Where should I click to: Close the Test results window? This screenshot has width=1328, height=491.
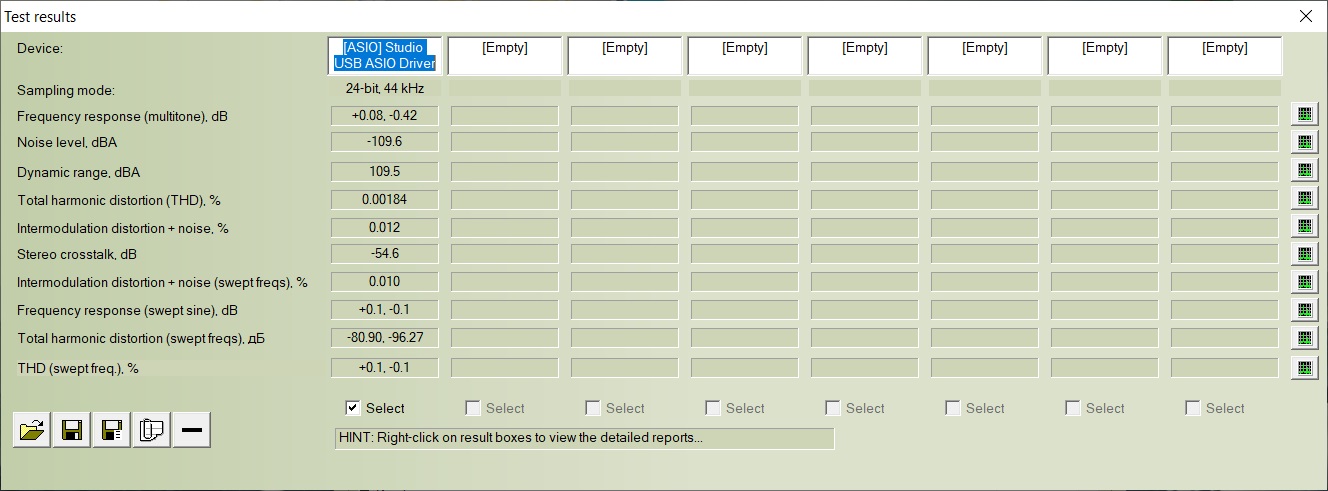coord(1305,16)
